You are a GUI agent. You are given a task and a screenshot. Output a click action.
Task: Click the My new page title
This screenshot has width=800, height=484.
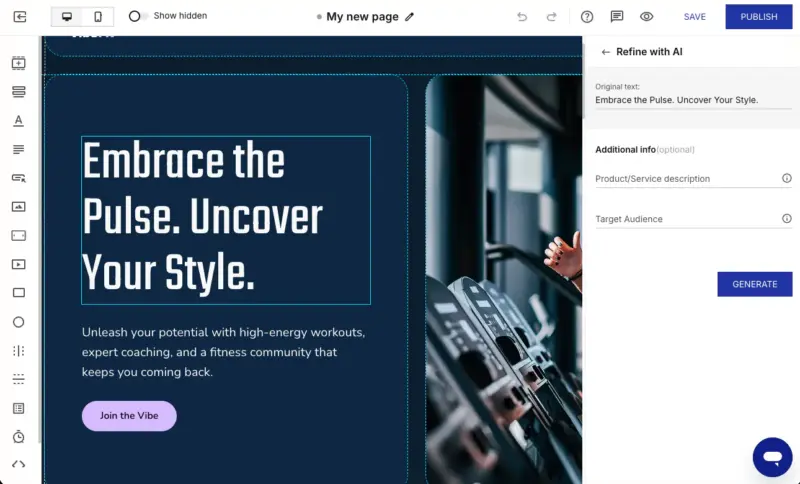362,17
